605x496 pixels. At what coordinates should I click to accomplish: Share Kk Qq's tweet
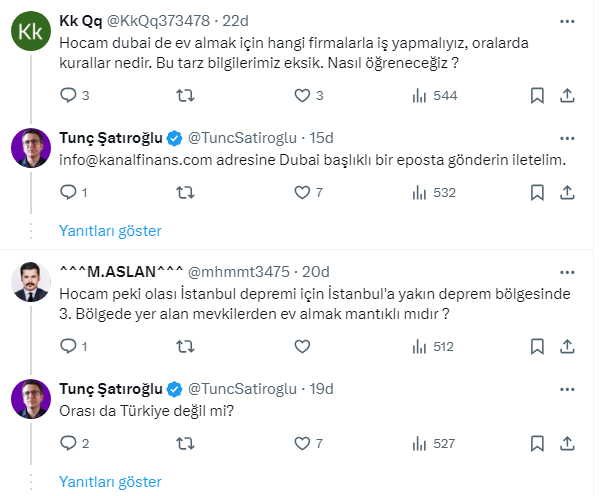click(x=567, y=96)
